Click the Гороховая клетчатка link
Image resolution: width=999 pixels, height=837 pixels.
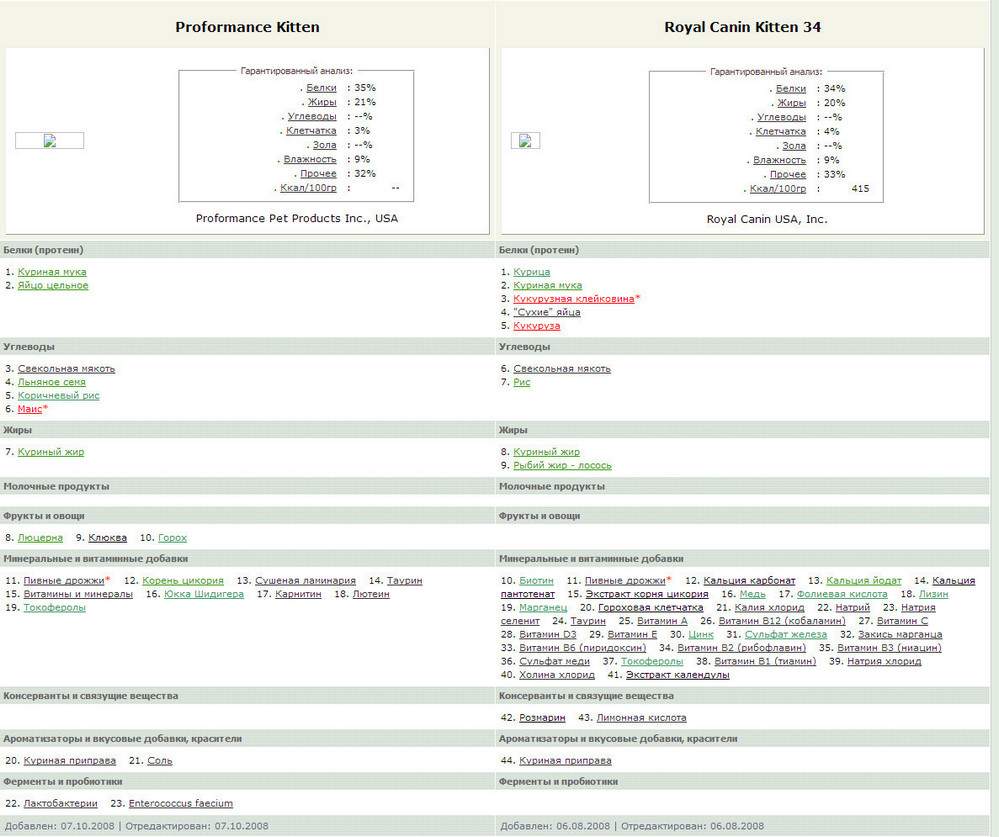click(x=650, y=608)
